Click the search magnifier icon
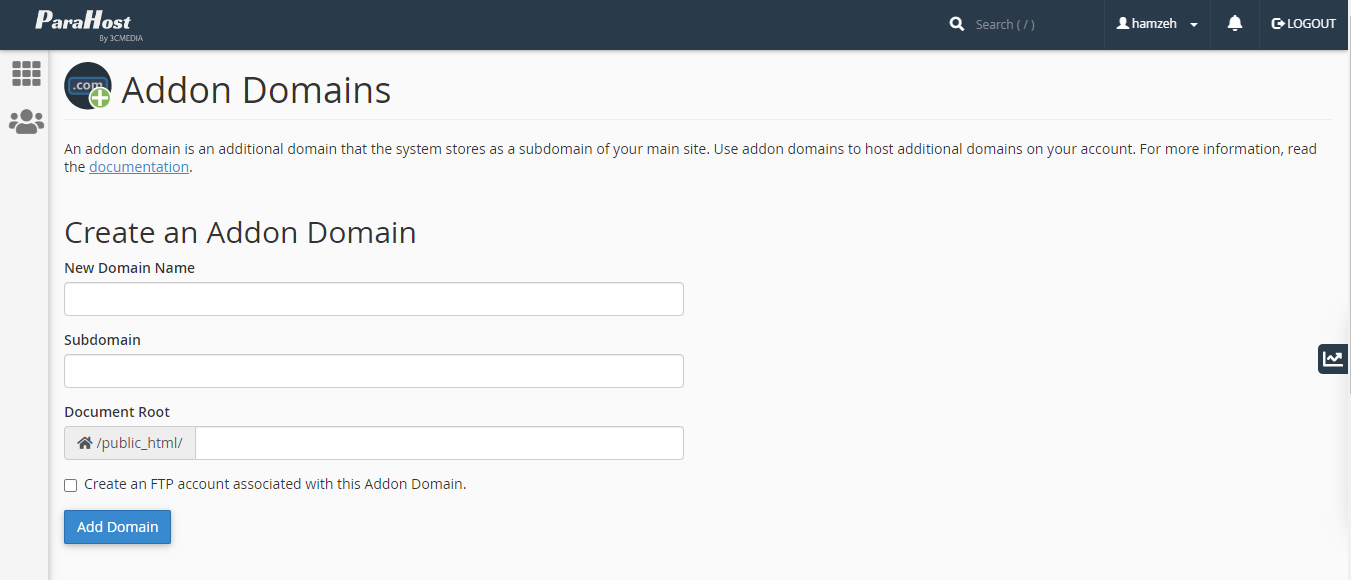The height and width of the screenshot is (580, 1351). tap(957, 24)
